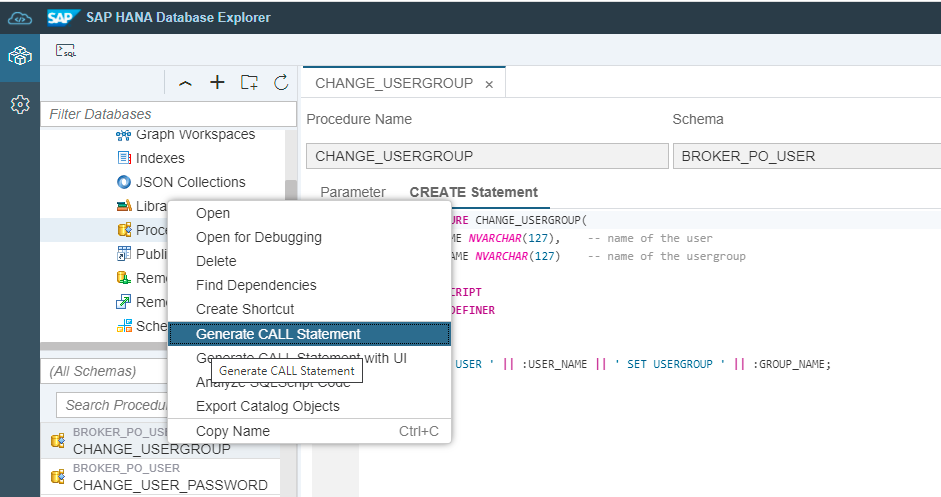Click 'SET USERGROUP' in the code
Image resolution: width=941 pixels, height=497 pixels.
click(669, 364)
